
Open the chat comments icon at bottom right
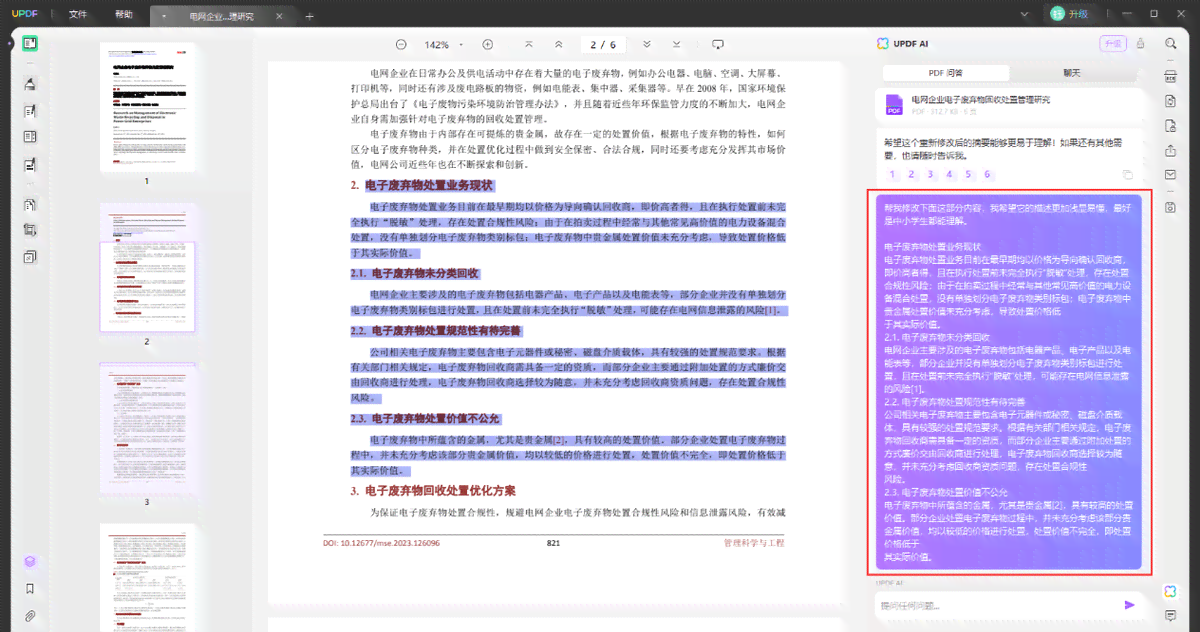coord(1170,616)
